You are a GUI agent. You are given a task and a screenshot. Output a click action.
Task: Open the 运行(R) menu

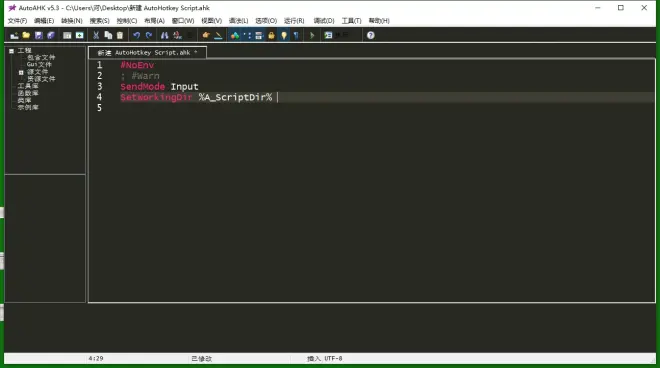pyautogui.click(x=294, y=21)
